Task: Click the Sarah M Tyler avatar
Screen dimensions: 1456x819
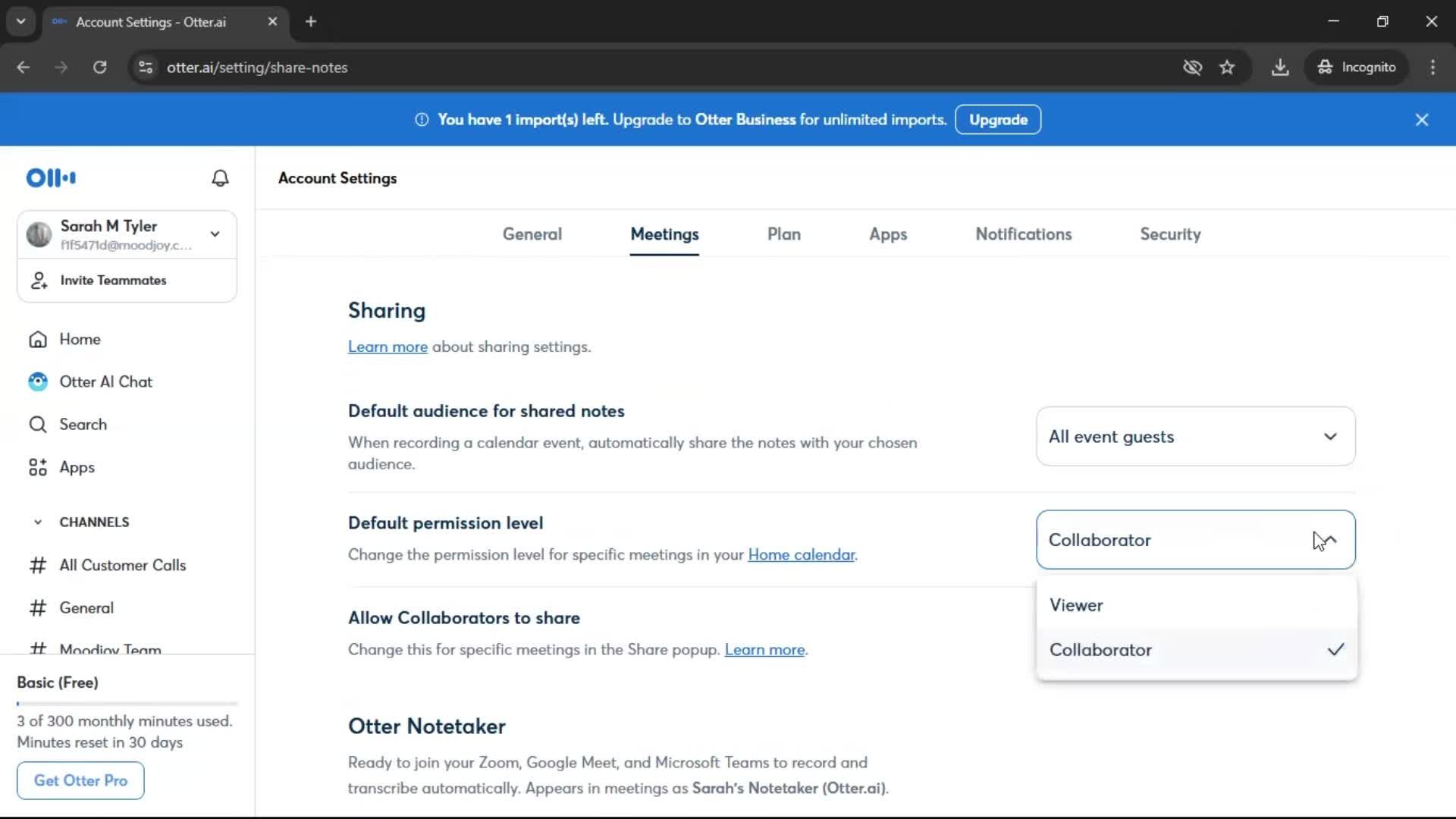Action: 39,234
